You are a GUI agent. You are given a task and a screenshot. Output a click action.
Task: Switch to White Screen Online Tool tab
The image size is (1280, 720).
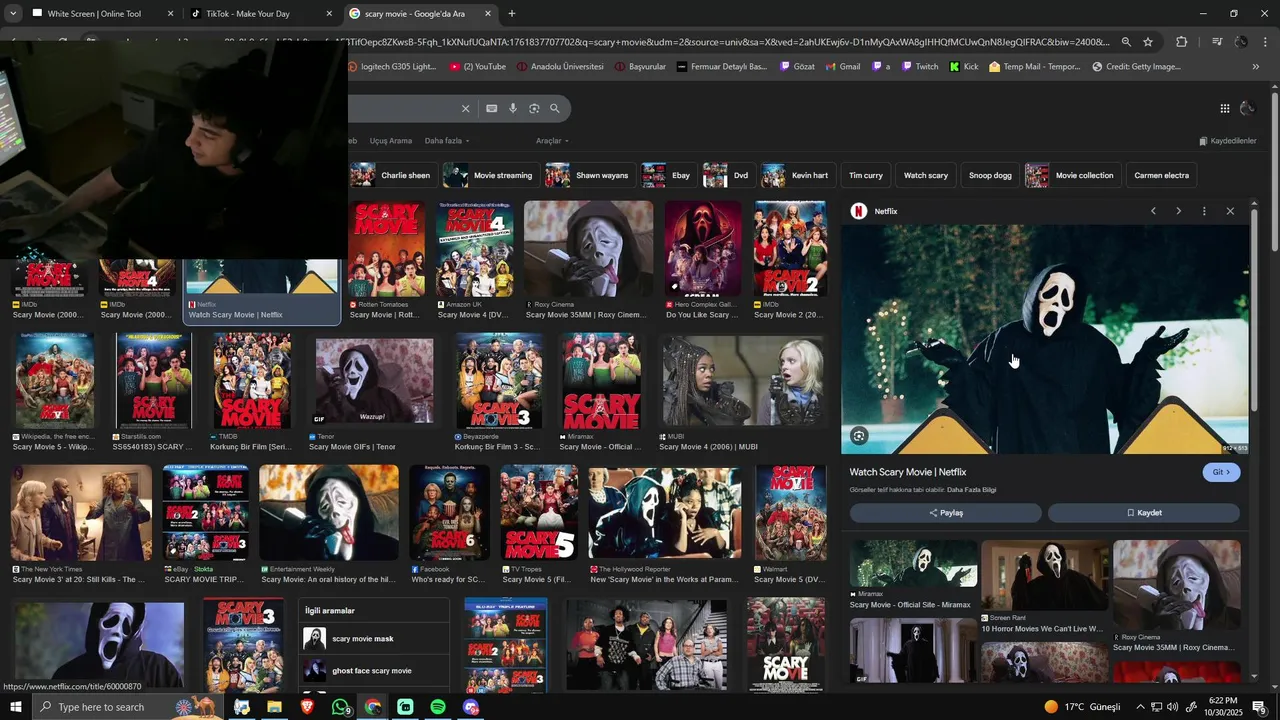[100, 14]
